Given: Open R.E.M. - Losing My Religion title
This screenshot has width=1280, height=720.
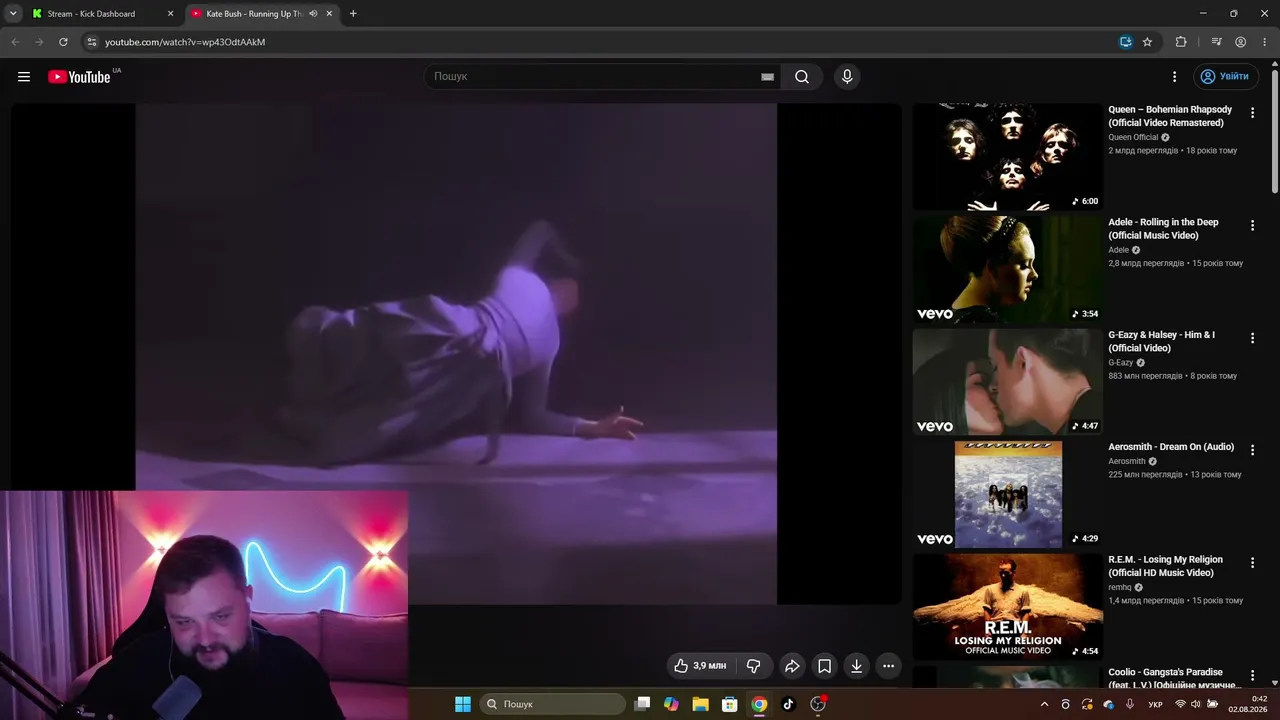Looking at the screenshot, I should pyautogui.click(x=1165, y=566).
